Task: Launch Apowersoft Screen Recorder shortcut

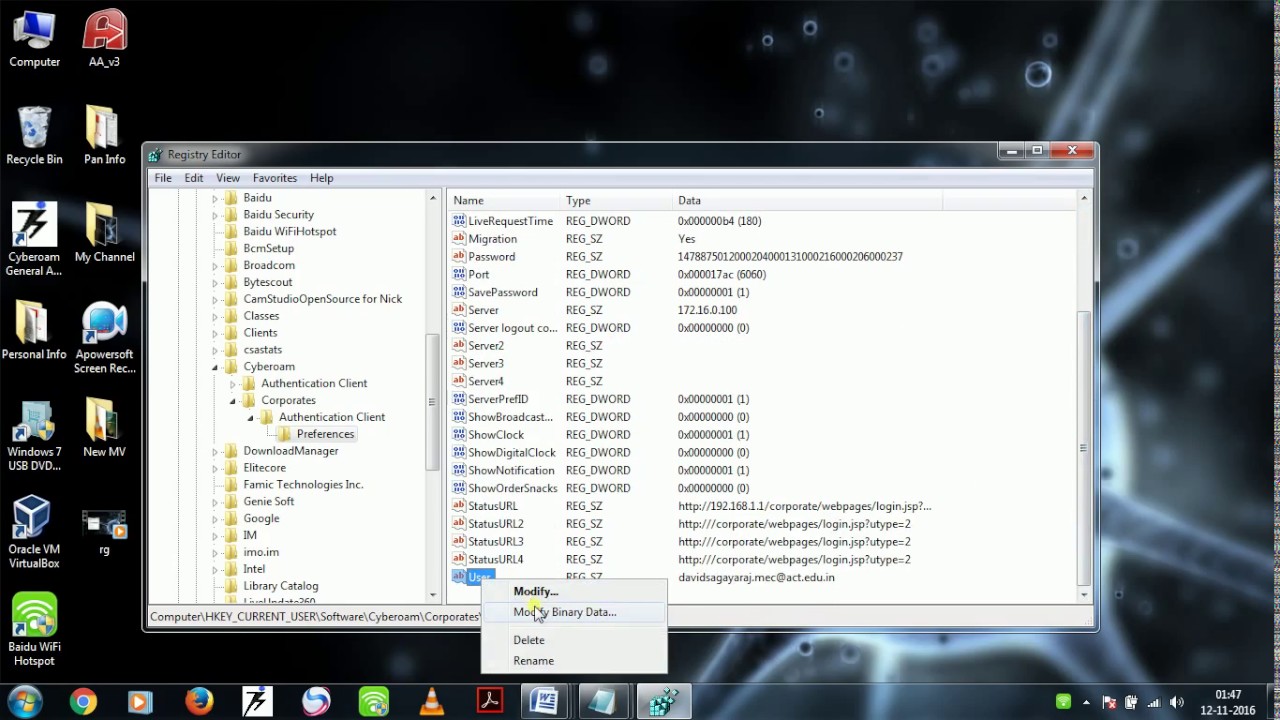Action: click(104, 338)
